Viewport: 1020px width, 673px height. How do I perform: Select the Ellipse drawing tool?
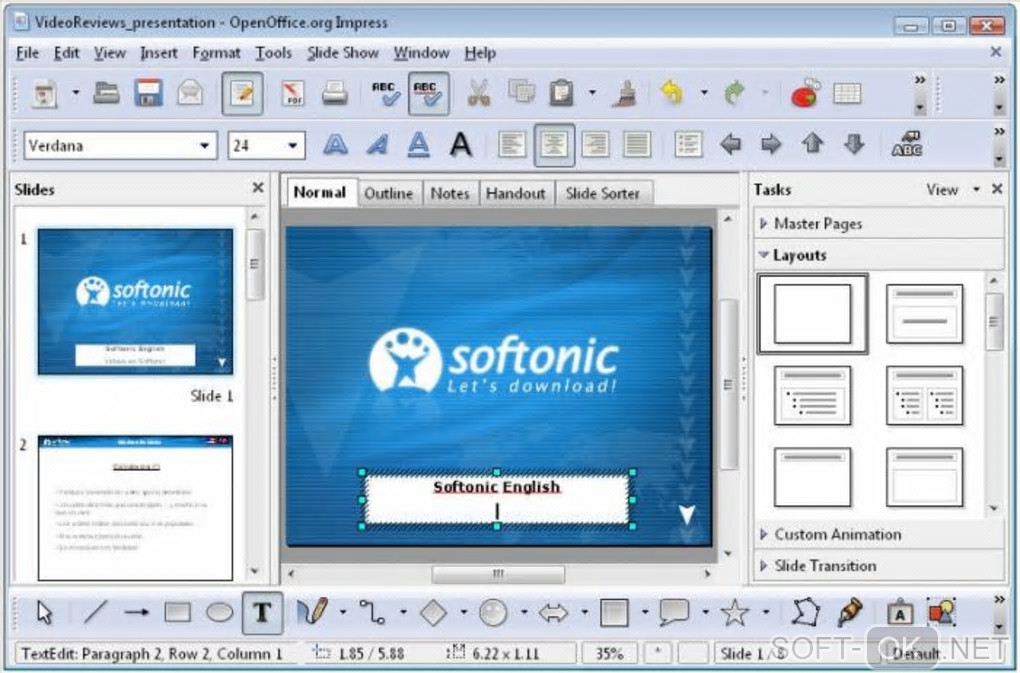coord(219,613)
